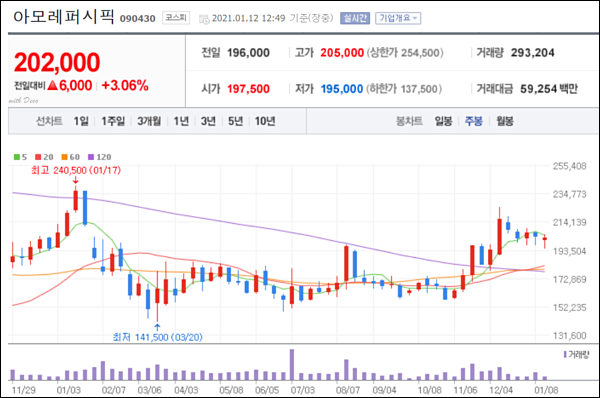Image resolution: width=600 pixels, height=398 pixels.
Task: Click the 고가 value 205,000
Action: (x=342, y=53)
